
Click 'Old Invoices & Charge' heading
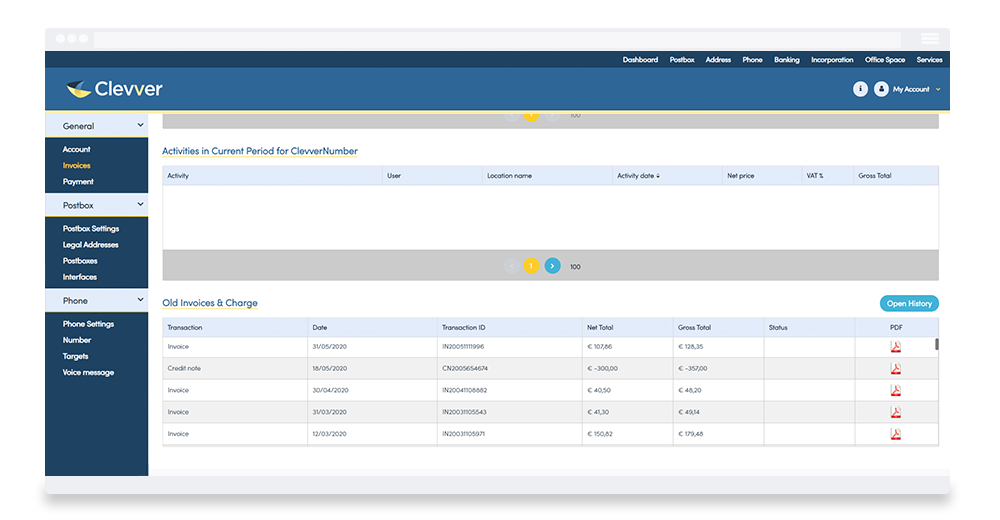pos(210,303)
